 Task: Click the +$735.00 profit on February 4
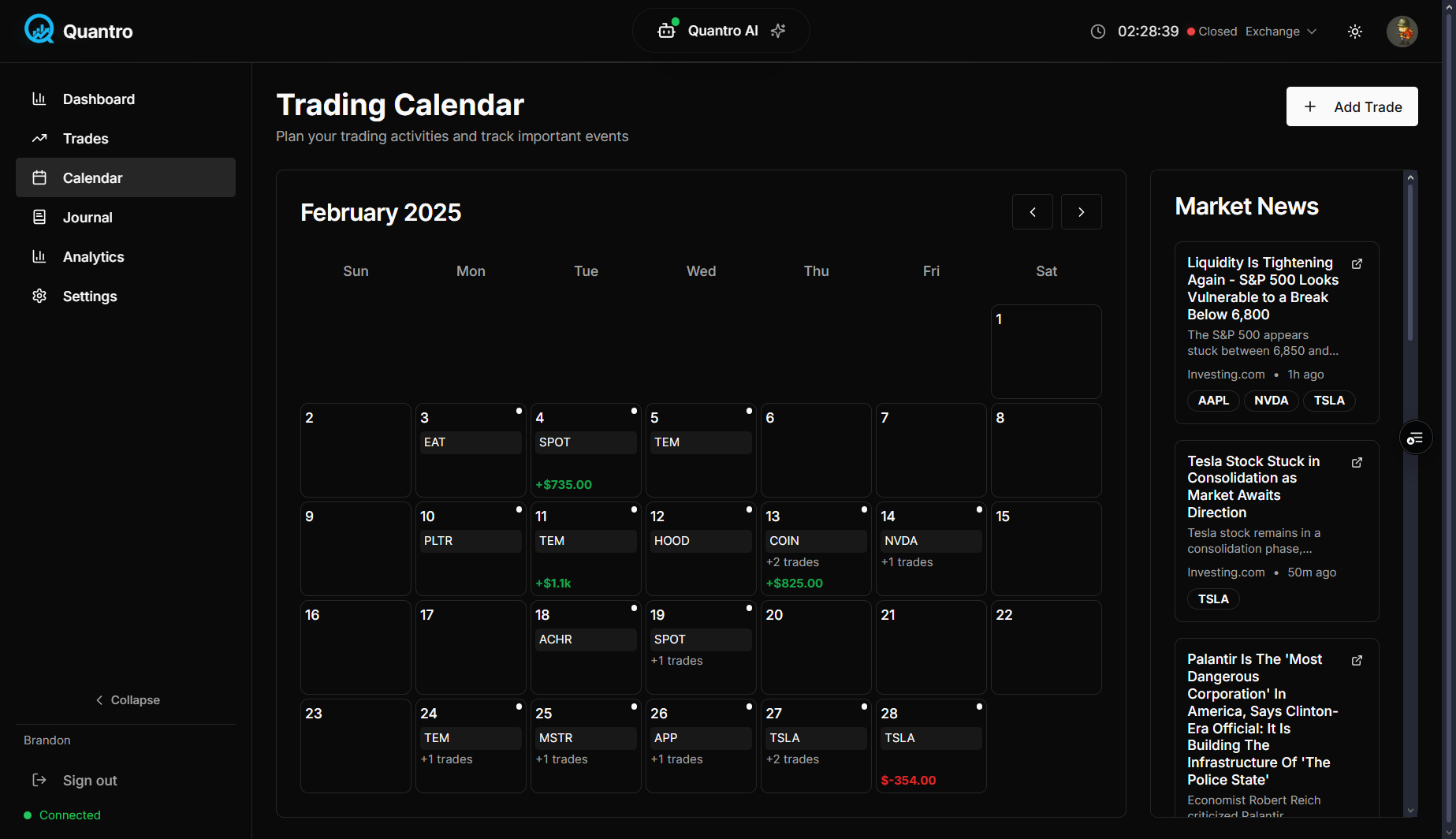click(x=563, y=484)
